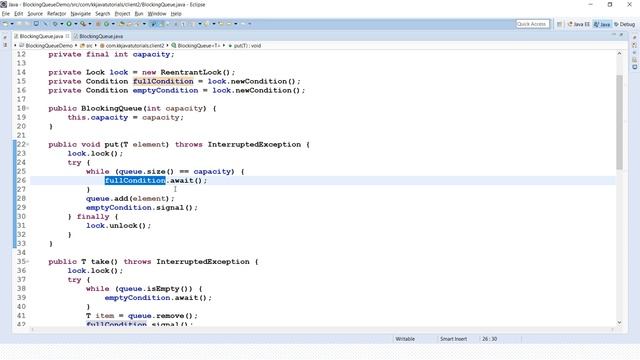Click emptyCondition.signal() on line 29
The image size is (640, 360).
tap(139, 207)
